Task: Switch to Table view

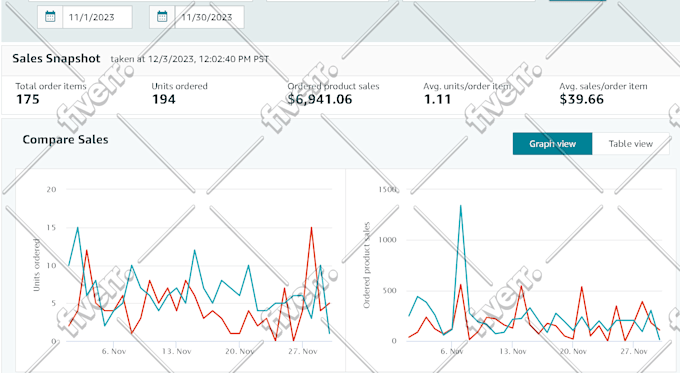Action: [631, 144]
